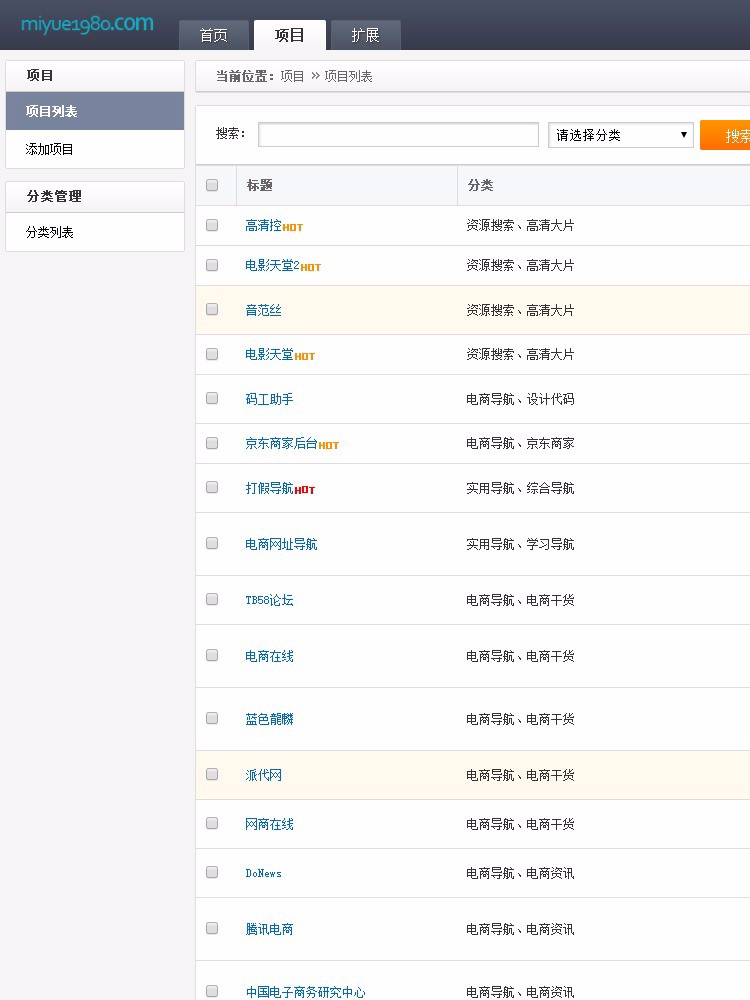Open the 中国电子商务研究中心 project link
The height and width of the screenshot is (1000, 750).
tap(305, 992)
